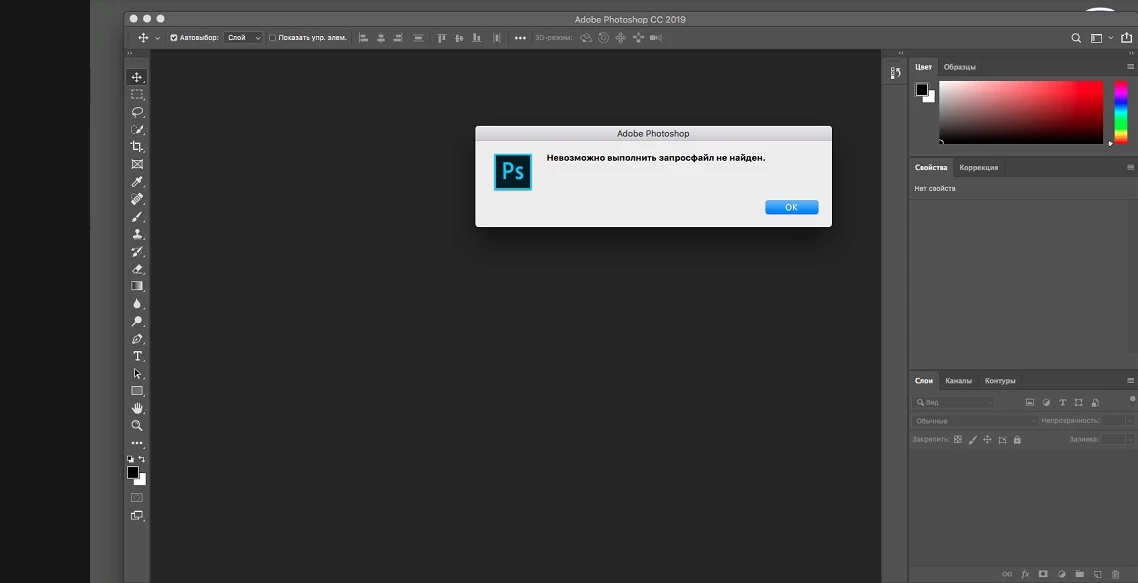Open the Слой auto-select dropdown
1138x583 pixels.
tap(242, 38)
